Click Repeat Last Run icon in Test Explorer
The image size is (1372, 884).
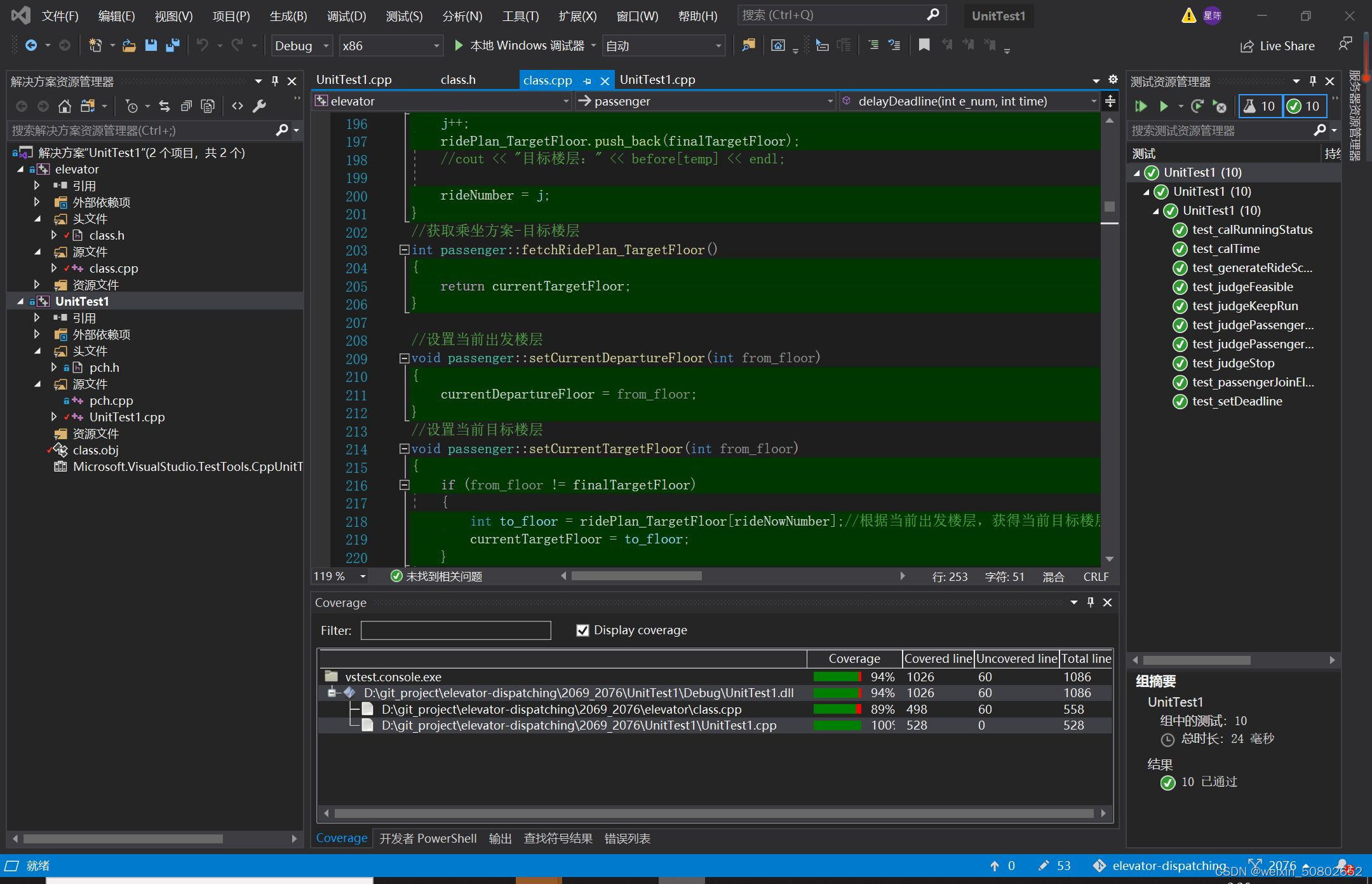coord(1197,106)
